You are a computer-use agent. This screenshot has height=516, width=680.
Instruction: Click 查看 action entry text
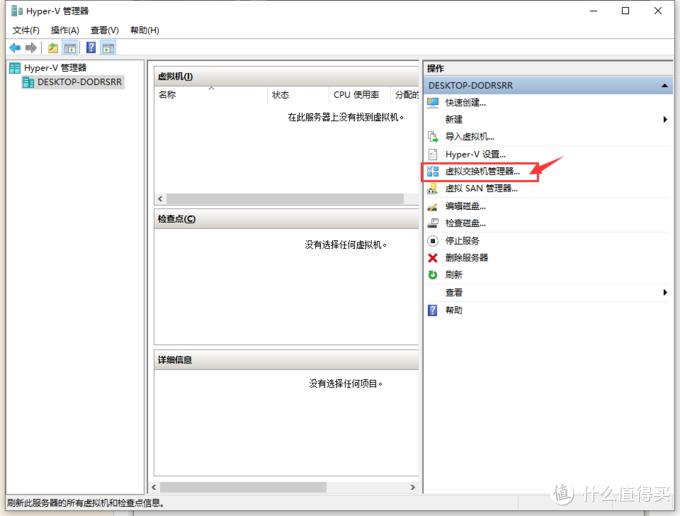pos(454,293)
